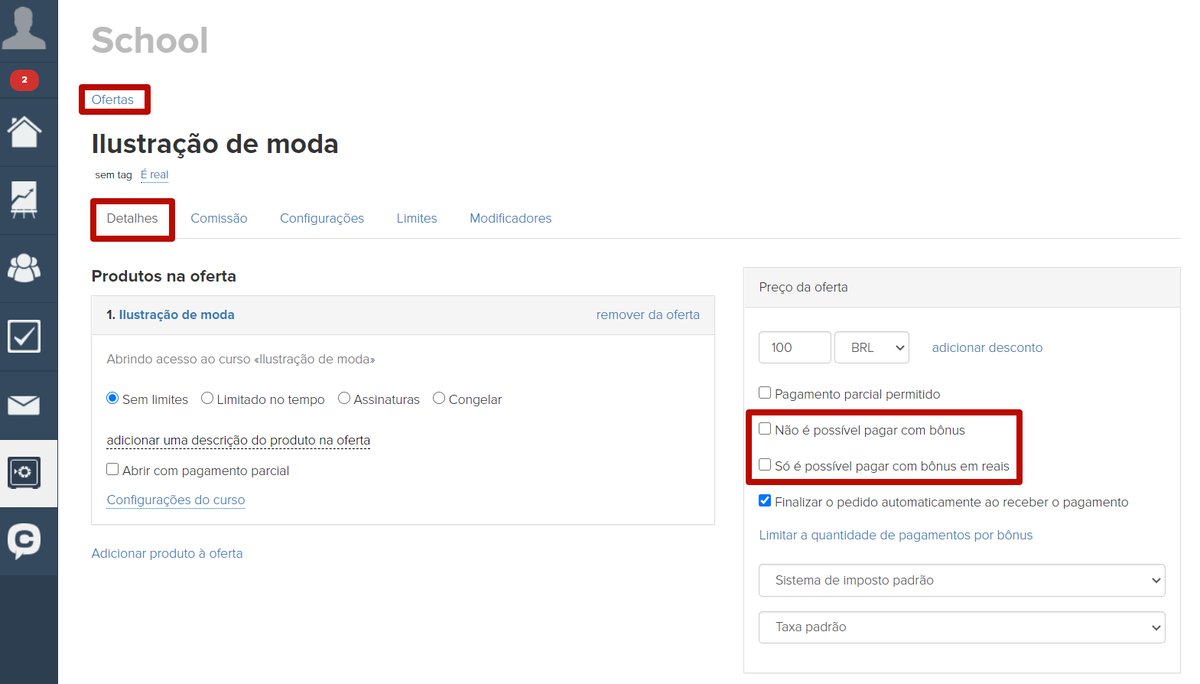
Task: Switch to the Detalhes tab
Action: 132,218
